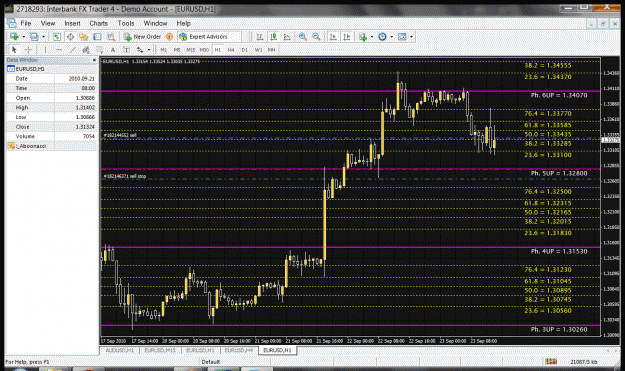Viewport: 625px width, 371px height.
Task: Select the i_Abconacci indicator row
Action: 51,146
